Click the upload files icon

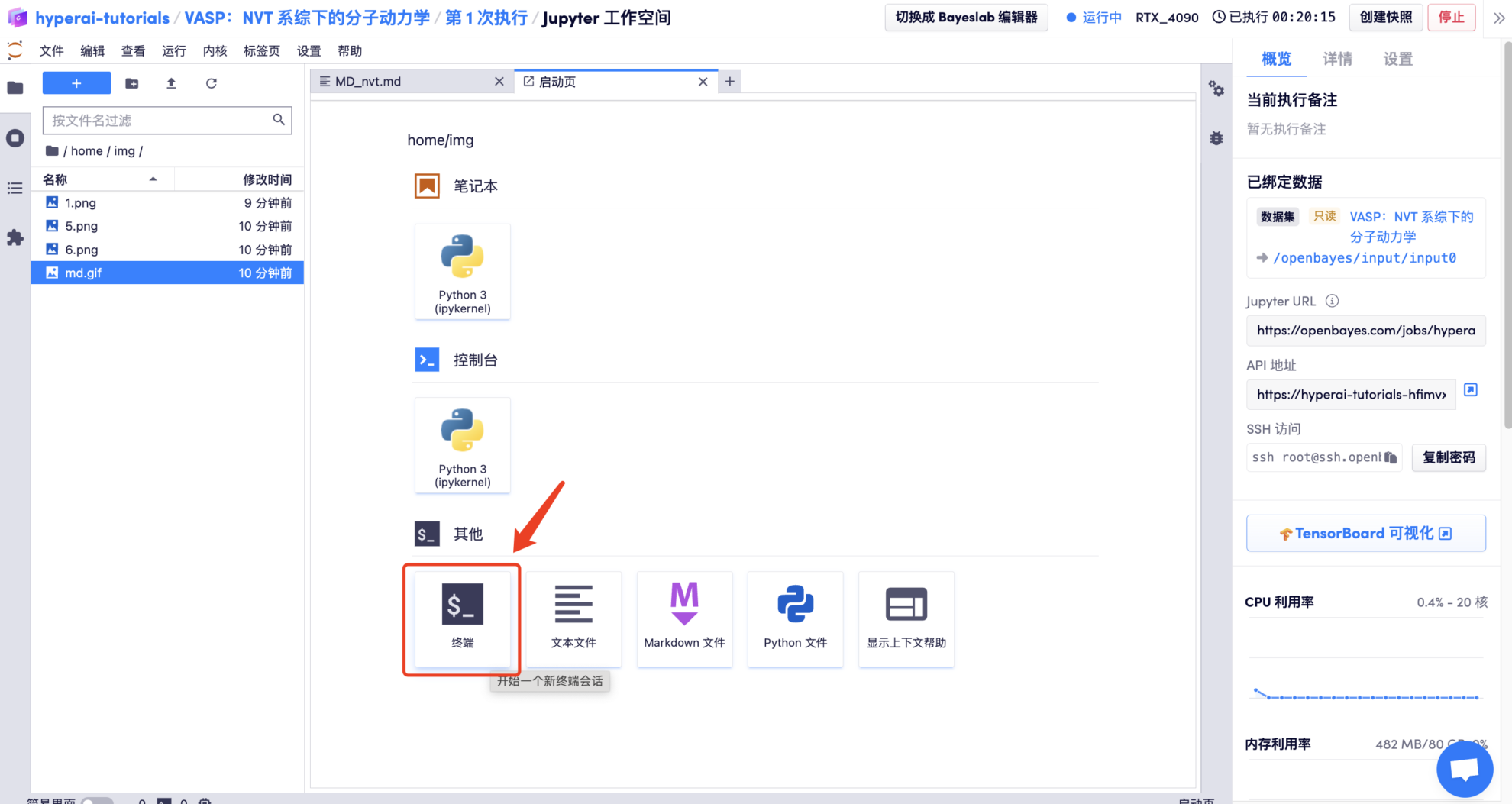click(171, 83)
